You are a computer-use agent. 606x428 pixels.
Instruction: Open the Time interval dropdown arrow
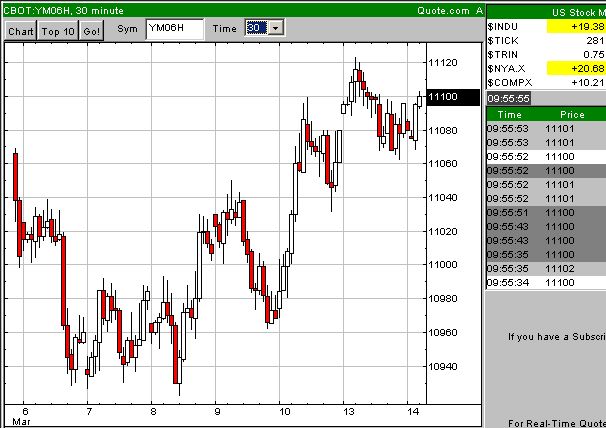point(276,28)
